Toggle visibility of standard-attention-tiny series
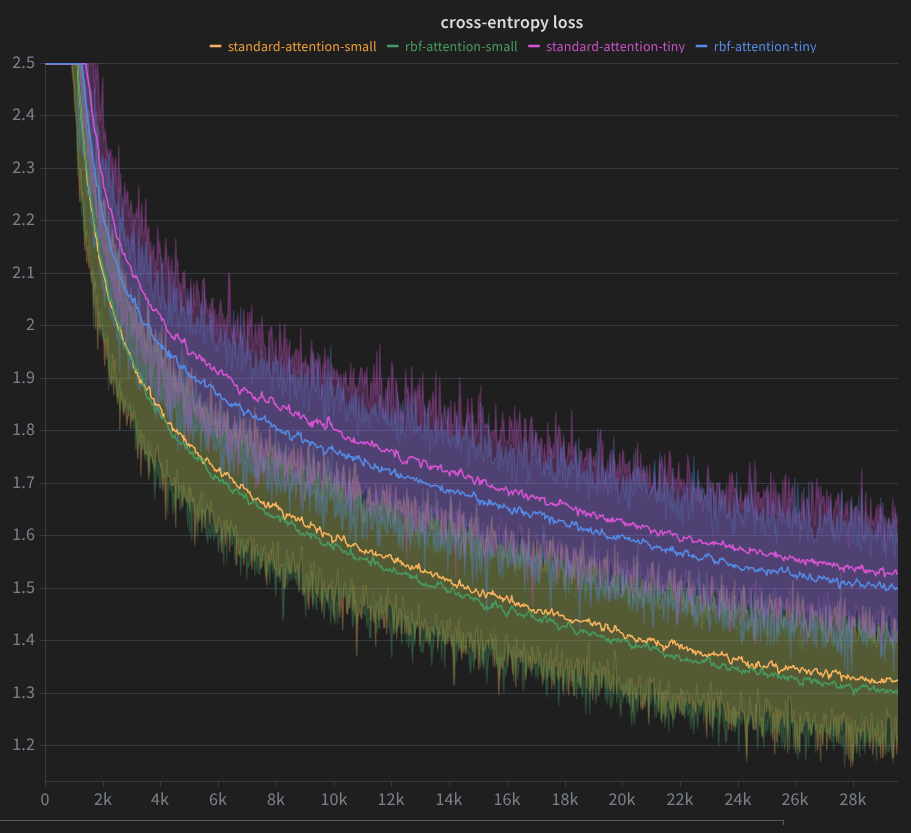The width and height of the screenshot is (911, 833). pos(615,46)
